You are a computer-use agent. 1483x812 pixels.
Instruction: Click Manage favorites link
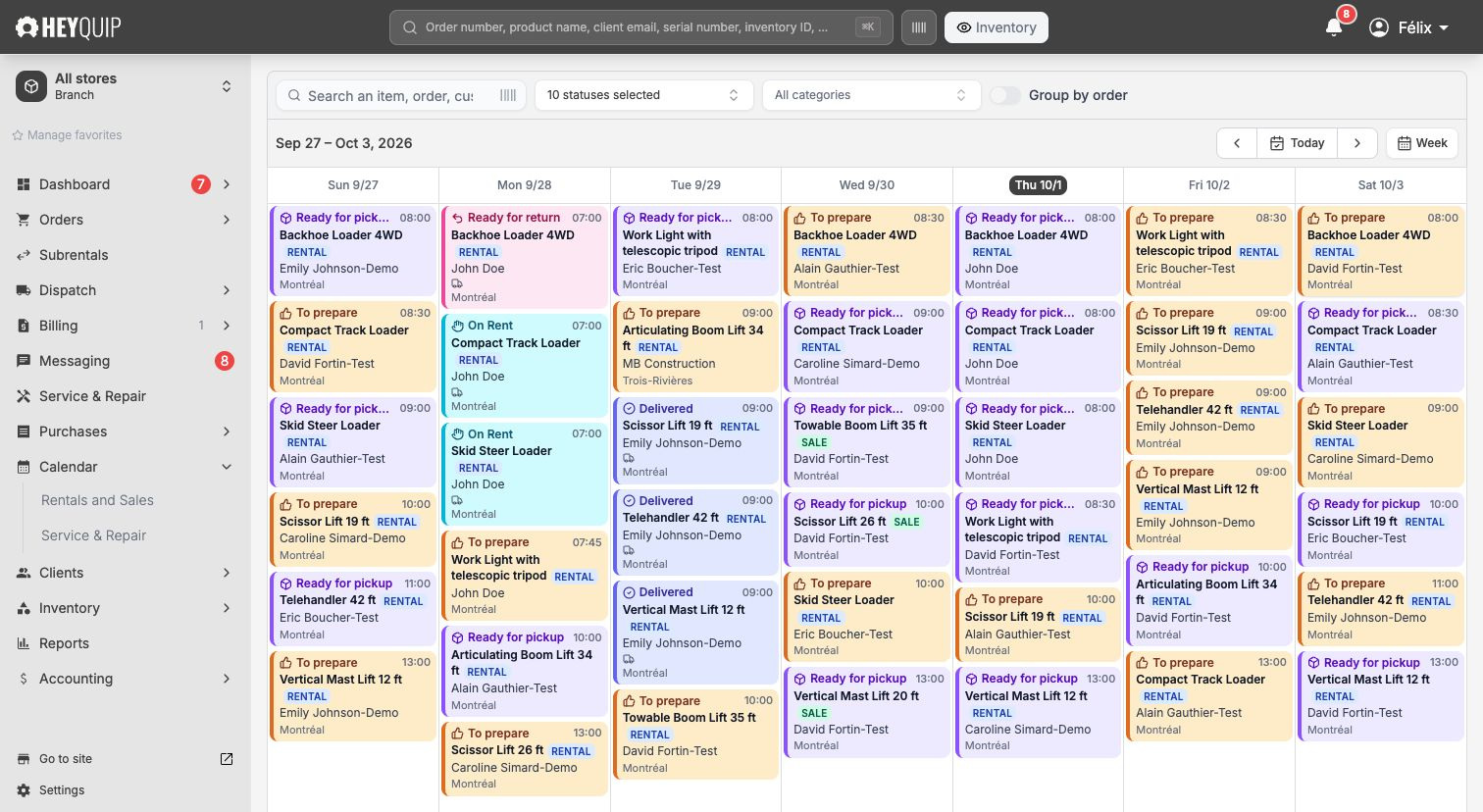67,135
